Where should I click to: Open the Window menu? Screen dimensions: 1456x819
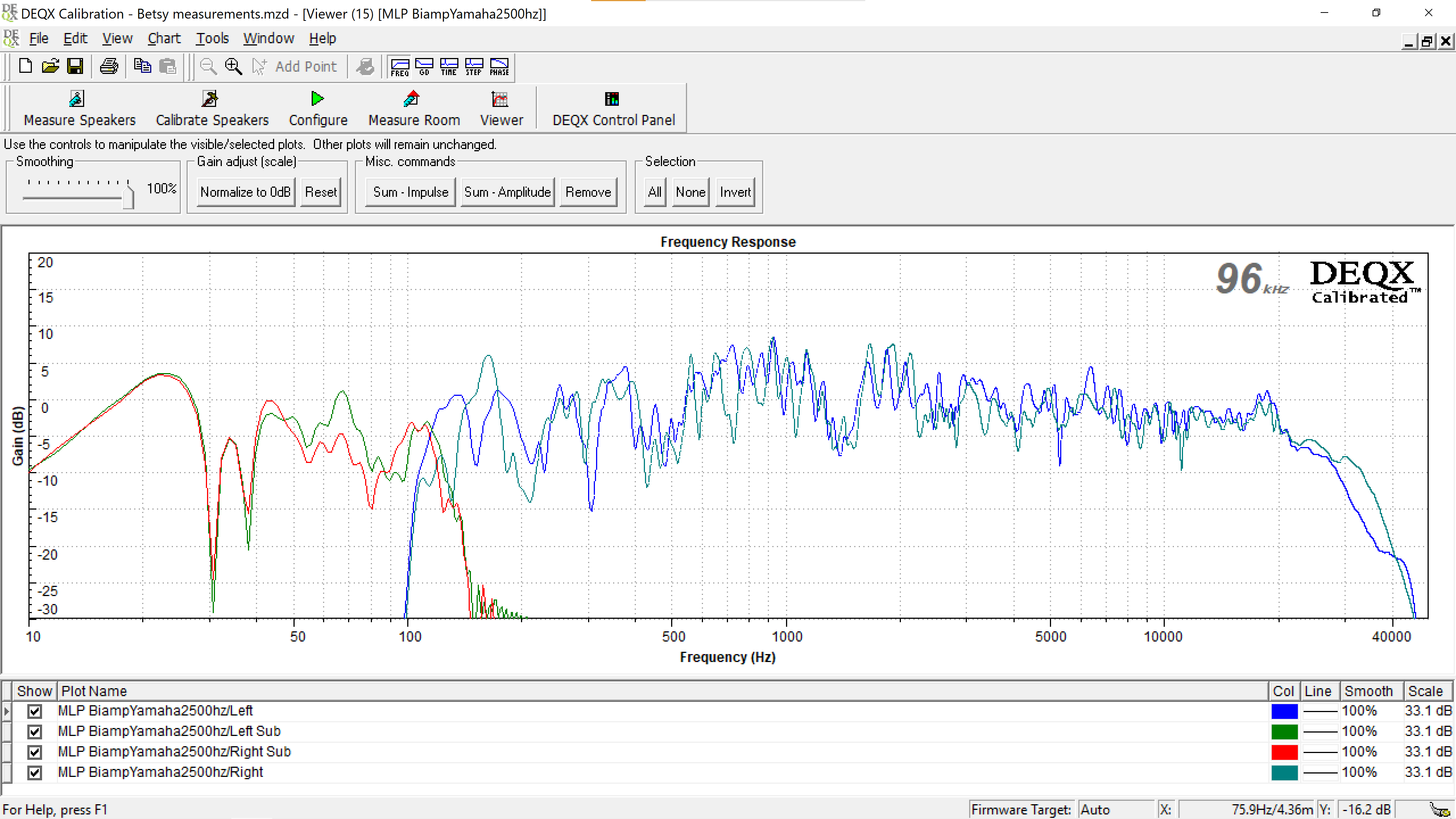[268, 38]
